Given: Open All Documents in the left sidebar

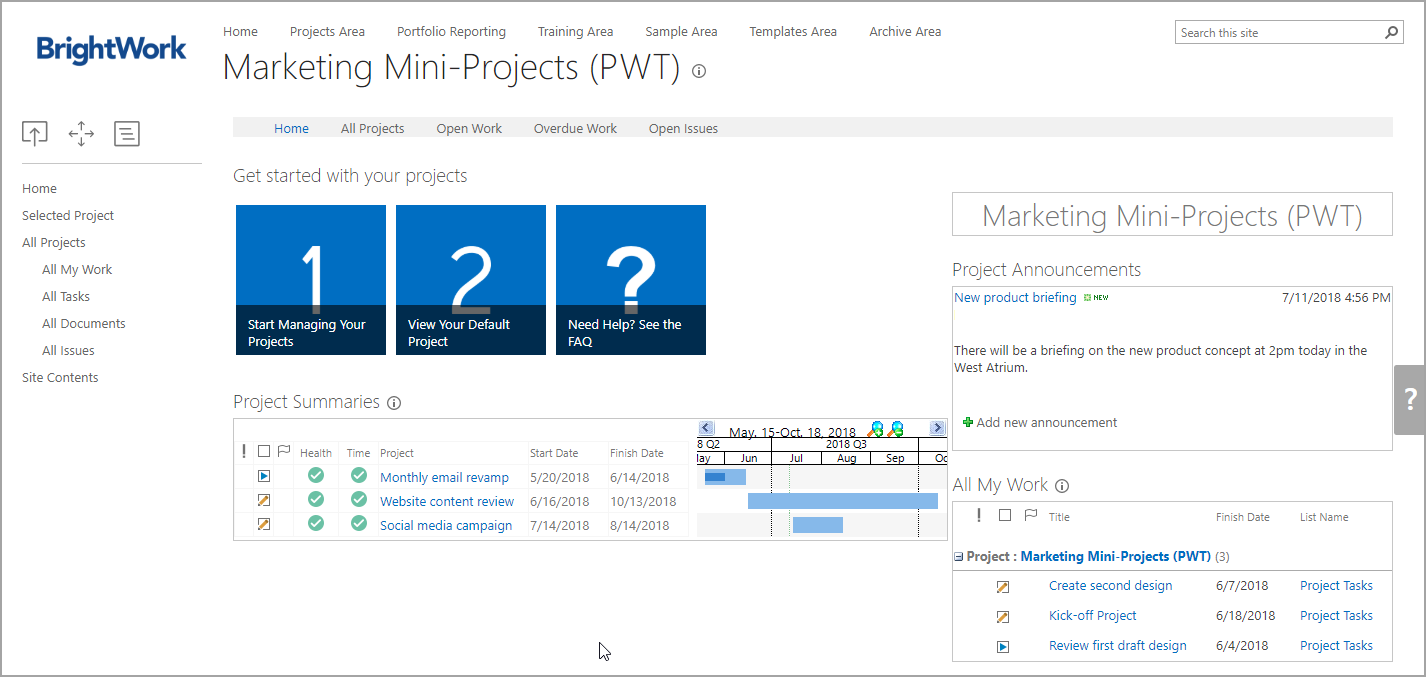Looking at the screenshot, I should tap(84, 323).
